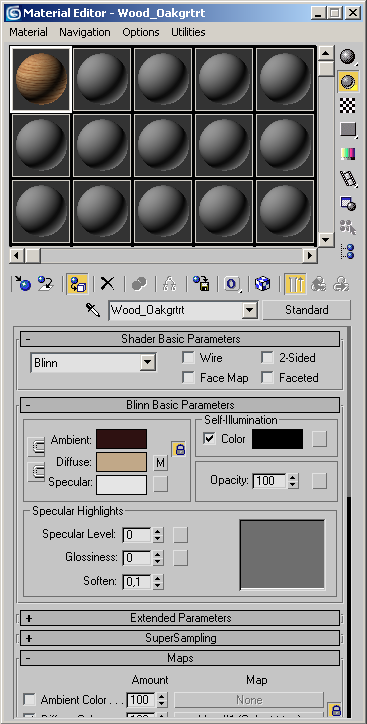367x724 pixels.
Task: Enable the Wire checkbox
Action: [188, 358]
